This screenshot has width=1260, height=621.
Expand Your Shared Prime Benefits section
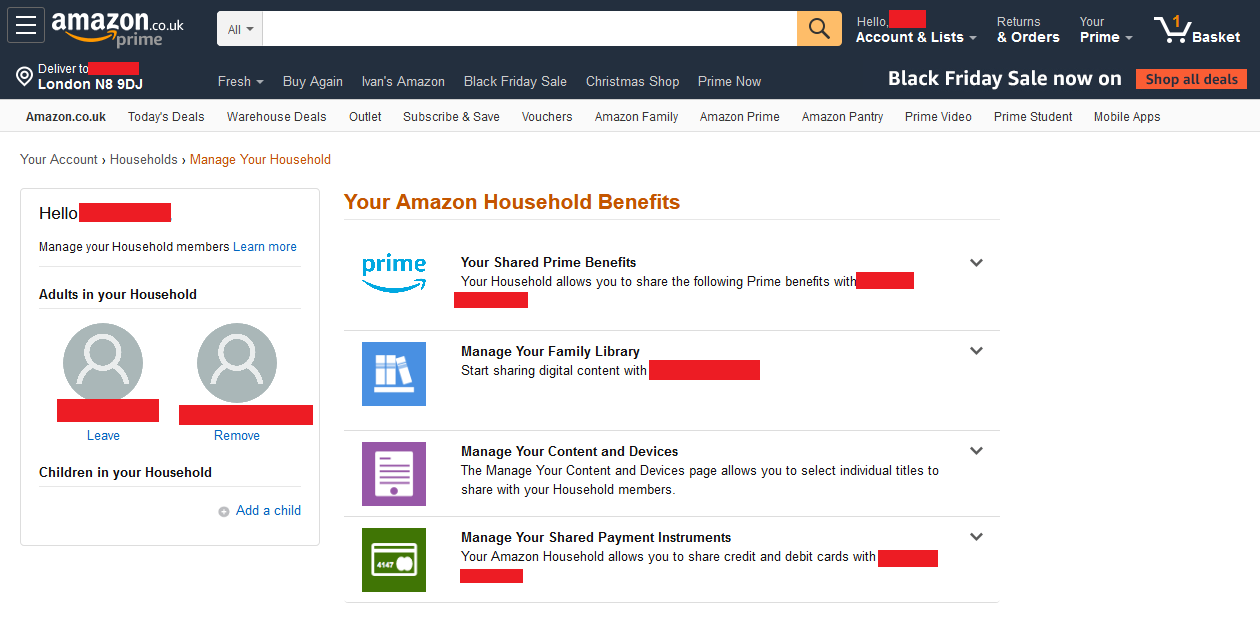coord(977,263)
